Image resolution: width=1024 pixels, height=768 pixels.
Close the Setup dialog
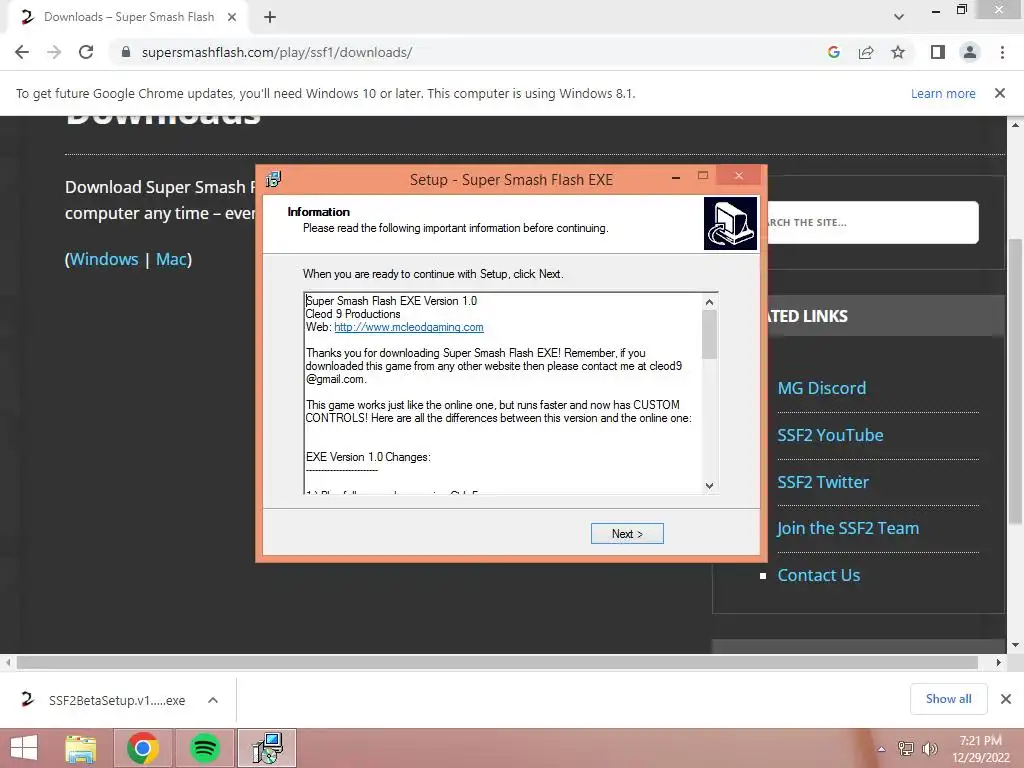(x=739, y=176)
